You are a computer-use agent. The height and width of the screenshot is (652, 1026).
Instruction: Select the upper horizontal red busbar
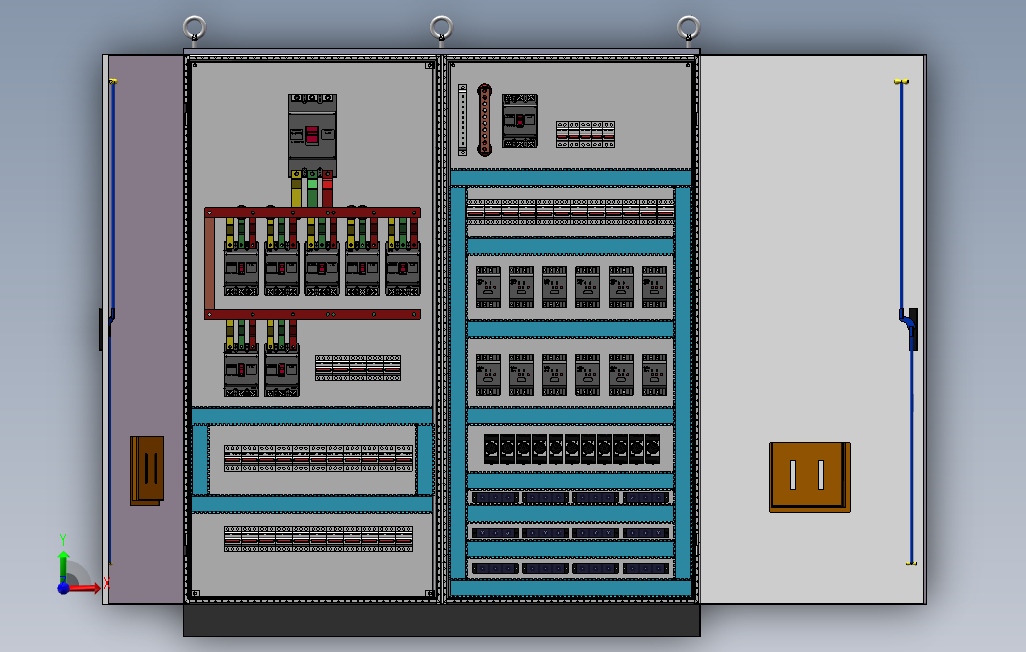click(x=312, y=213)
